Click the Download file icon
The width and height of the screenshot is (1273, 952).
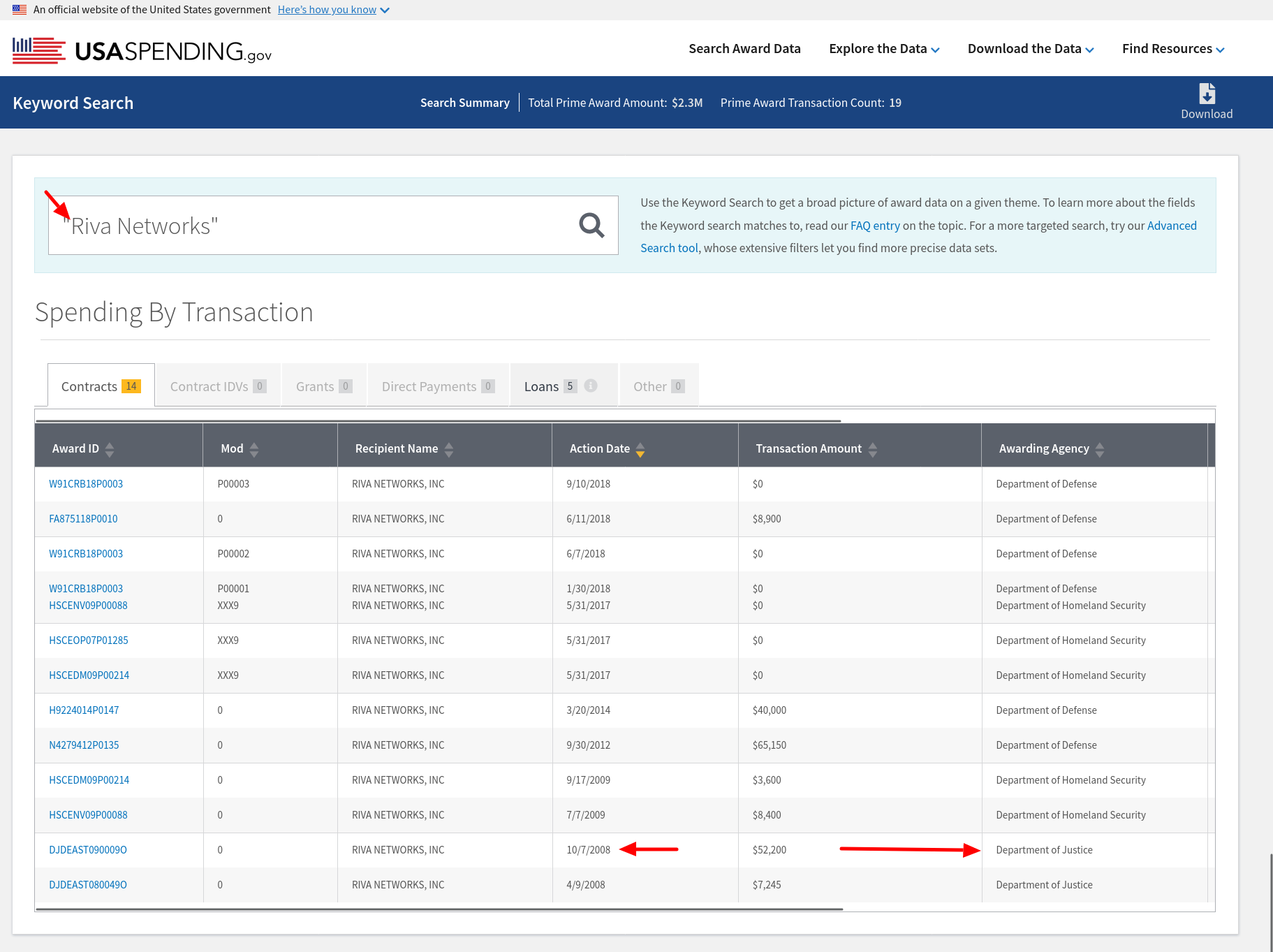1207,94
